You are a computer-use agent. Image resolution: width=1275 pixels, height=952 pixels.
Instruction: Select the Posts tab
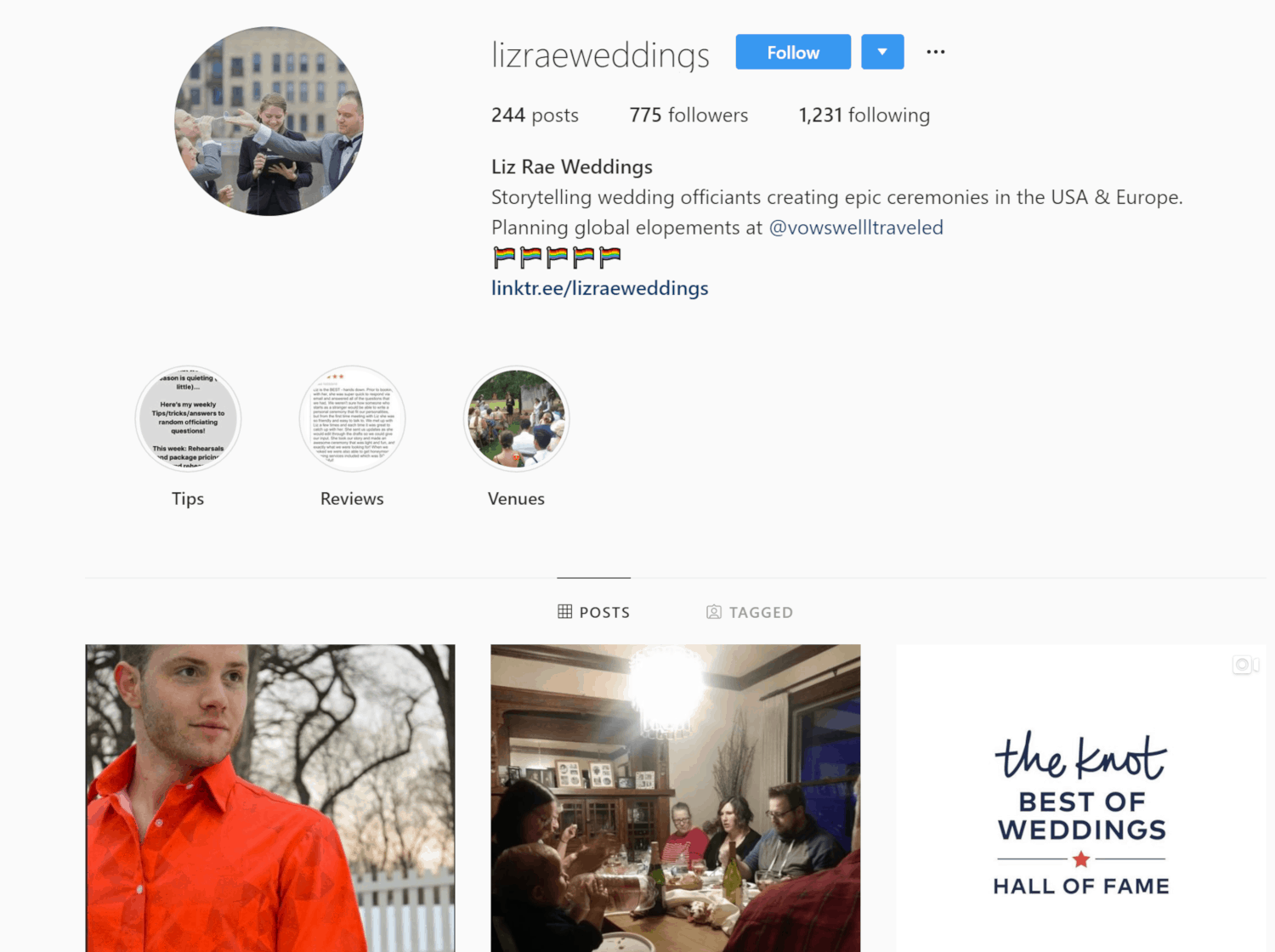594,612
